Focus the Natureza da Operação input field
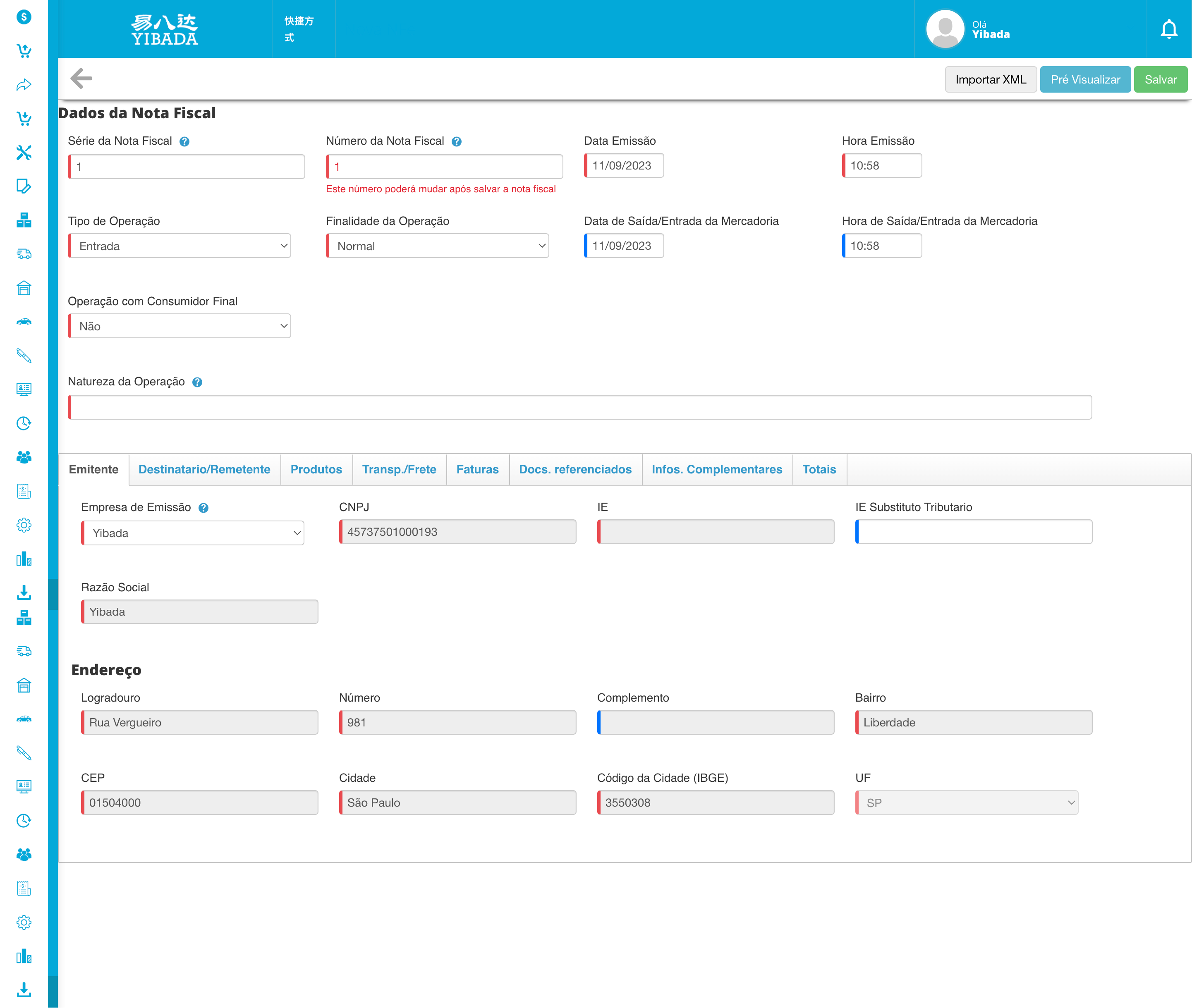 click(x=580, y=407)
